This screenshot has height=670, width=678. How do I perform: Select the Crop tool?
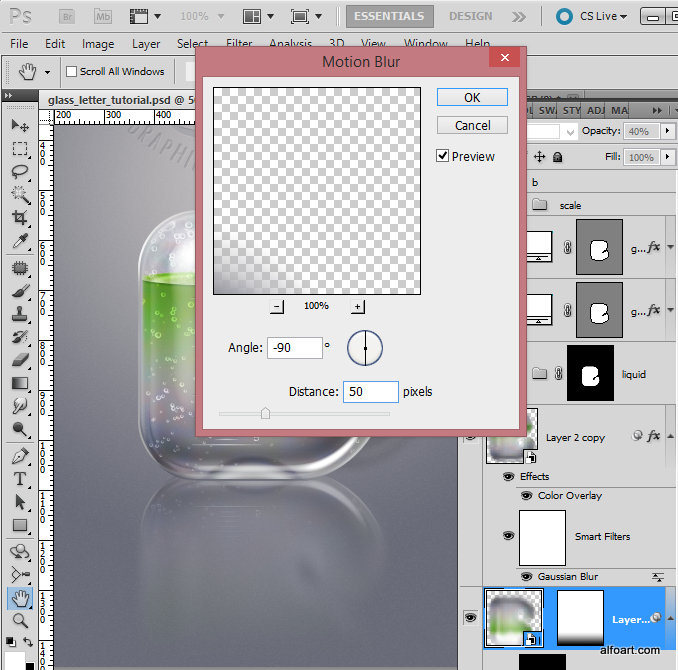coord(19,217)
